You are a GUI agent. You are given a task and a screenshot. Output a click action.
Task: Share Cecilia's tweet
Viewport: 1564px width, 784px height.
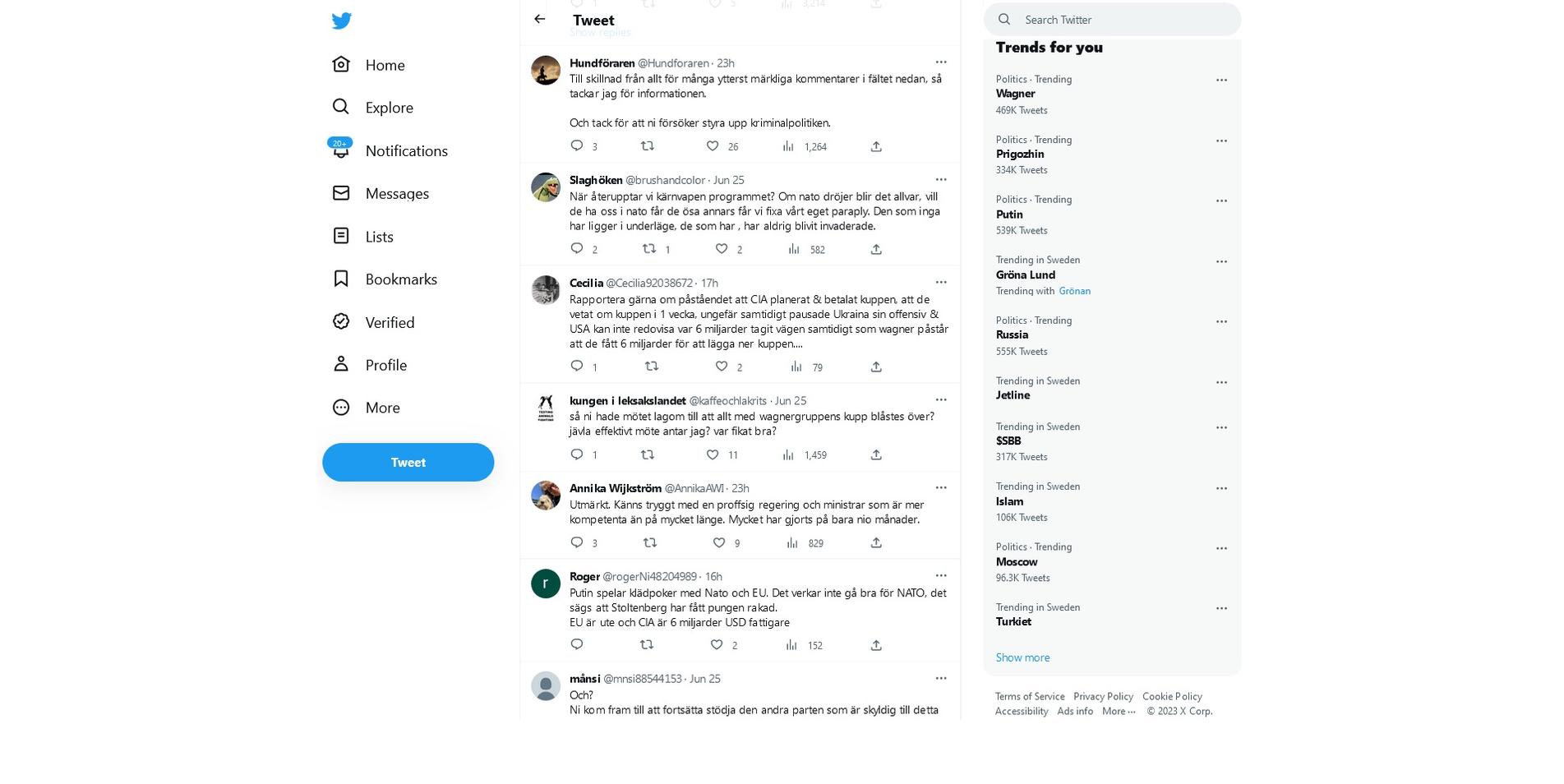876,367
